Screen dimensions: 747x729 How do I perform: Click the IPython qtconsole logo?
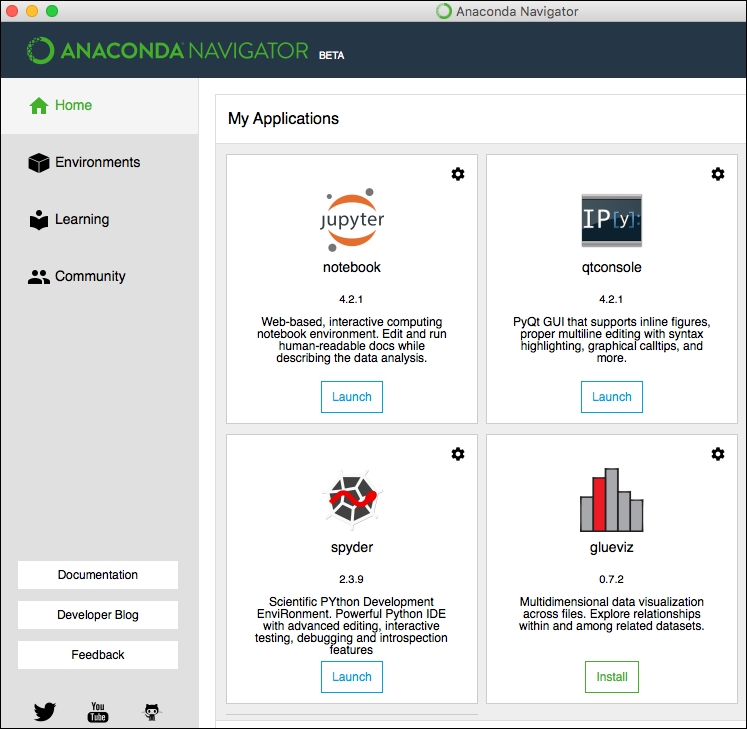click(612, 220)
